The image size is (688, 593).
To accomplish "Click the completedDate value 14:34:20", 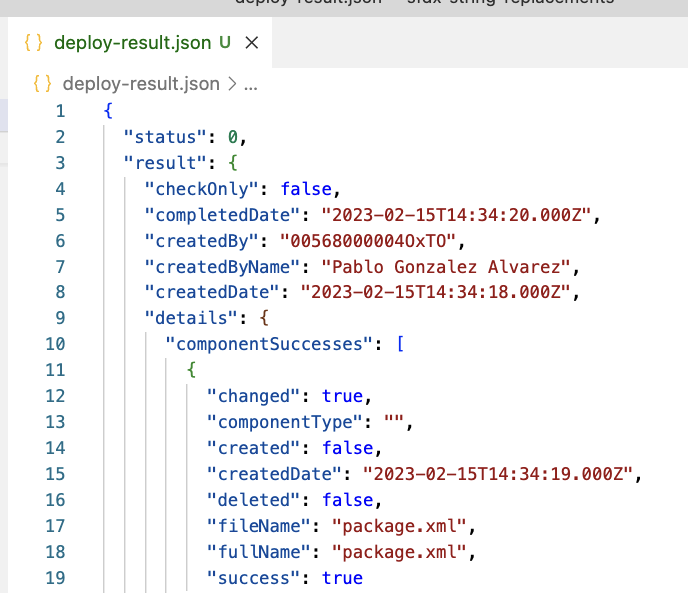I will [456, 215].
